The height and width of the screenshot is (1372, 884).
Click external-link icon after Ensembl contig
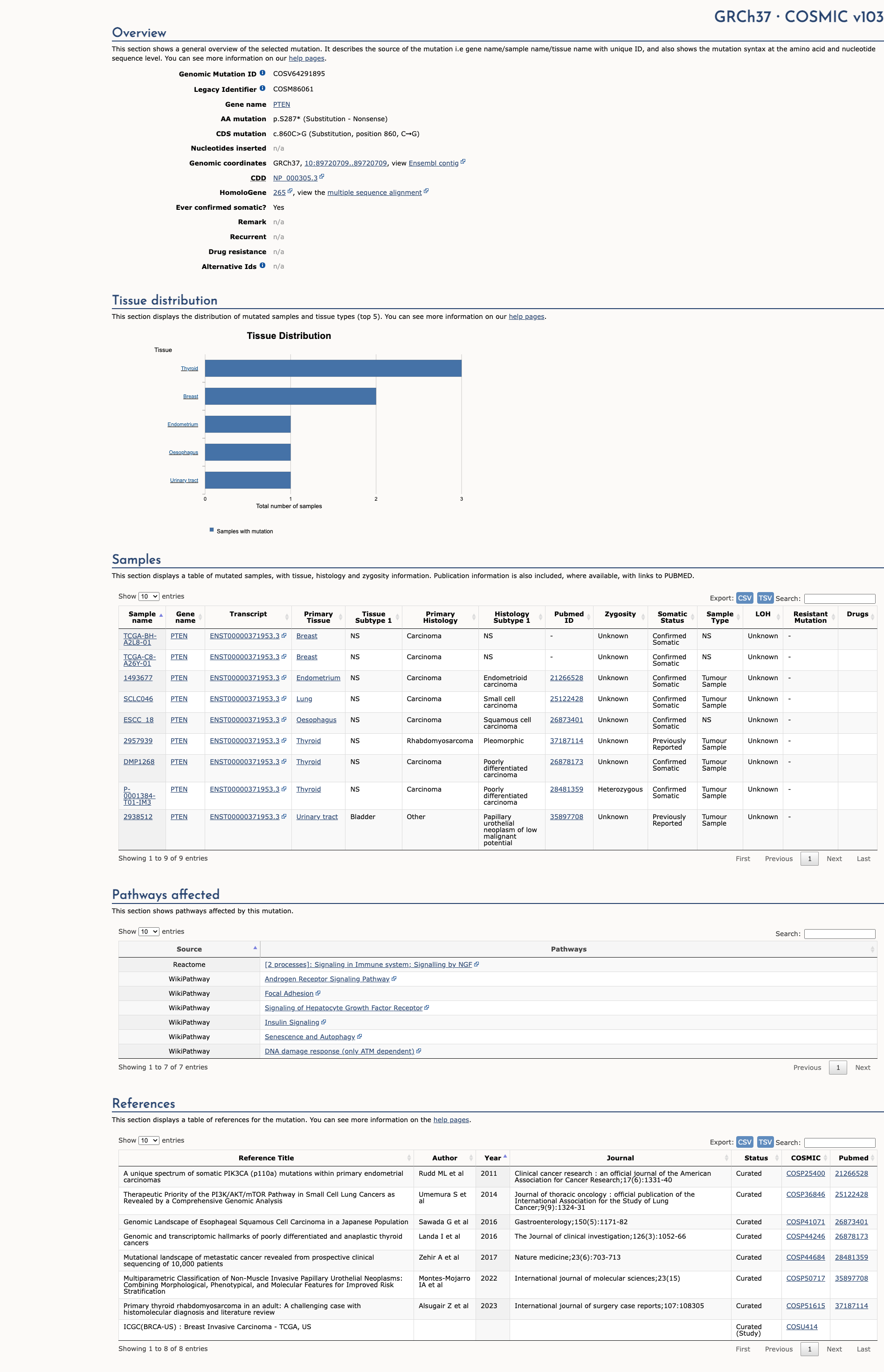pyautogui.click(x=463, y=162)
